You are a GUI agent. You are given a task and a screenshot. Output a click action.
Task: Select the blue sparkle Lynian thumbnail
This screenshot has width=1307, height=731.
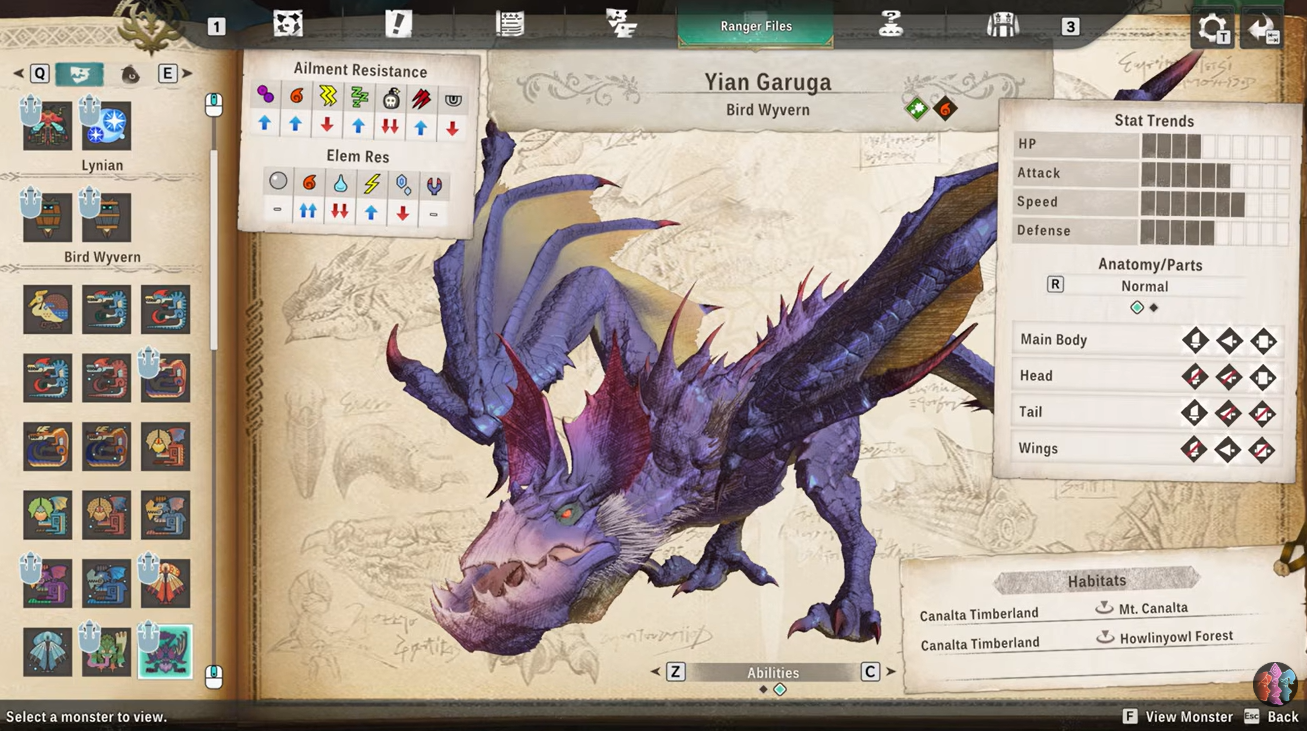pos(106,125)
